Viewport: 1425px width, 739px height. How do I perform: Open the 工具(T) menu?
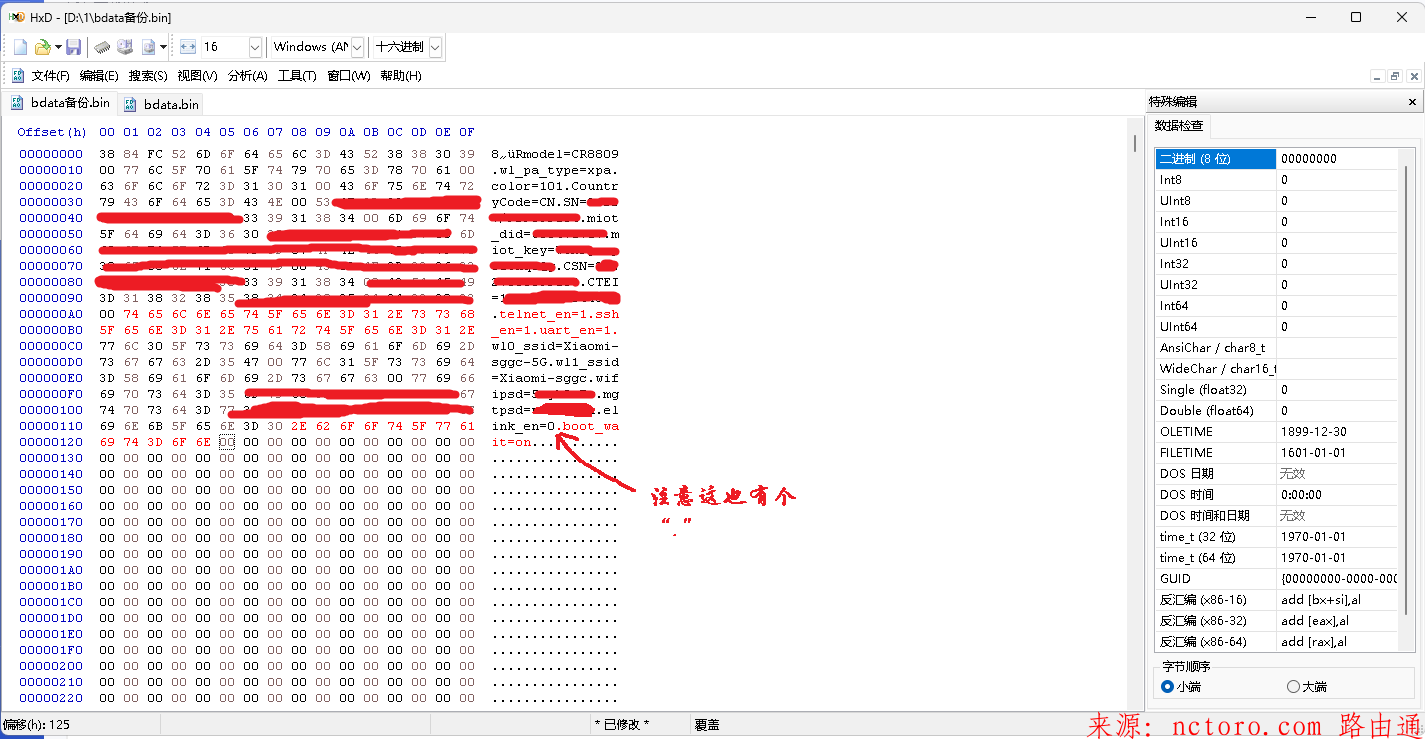click(297, 76)
